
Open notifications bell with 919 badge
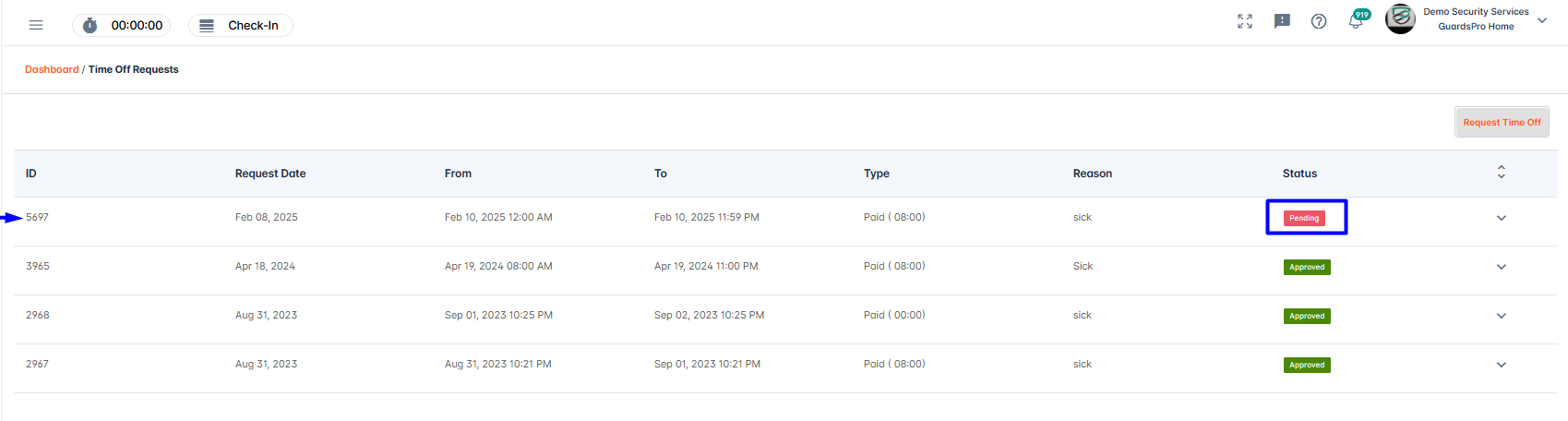[1358, 19]
